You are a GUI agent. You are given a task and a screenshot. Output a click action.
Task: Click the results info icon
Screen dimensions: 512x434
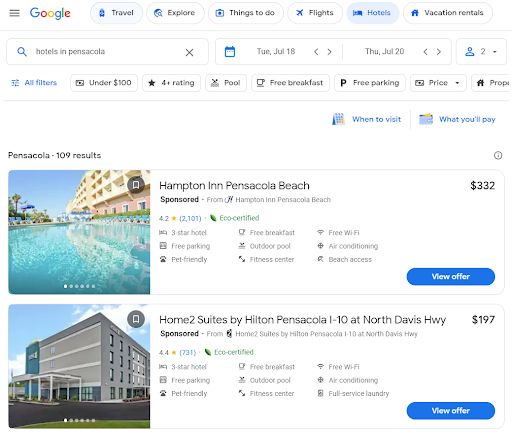(x=498, y=155)
